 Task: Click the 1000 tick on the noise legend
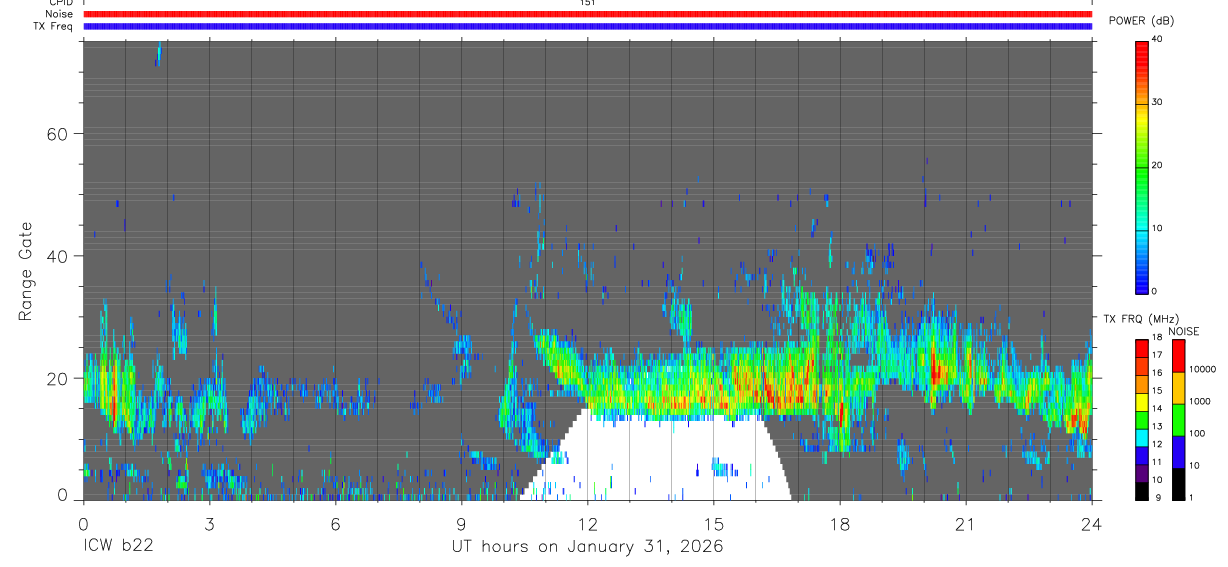coord(1198,401)
